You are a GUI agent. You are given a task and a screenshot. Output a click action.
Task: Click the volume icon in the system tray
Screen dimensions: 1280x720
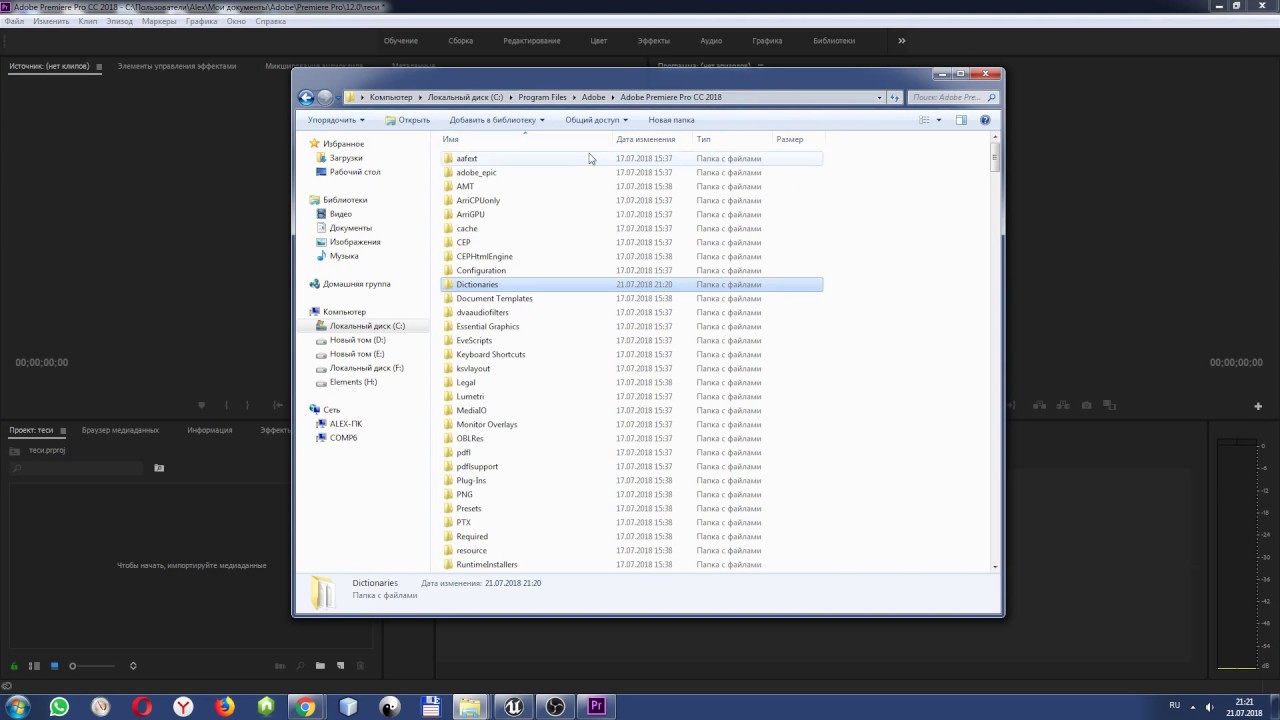coord(1209,706)
